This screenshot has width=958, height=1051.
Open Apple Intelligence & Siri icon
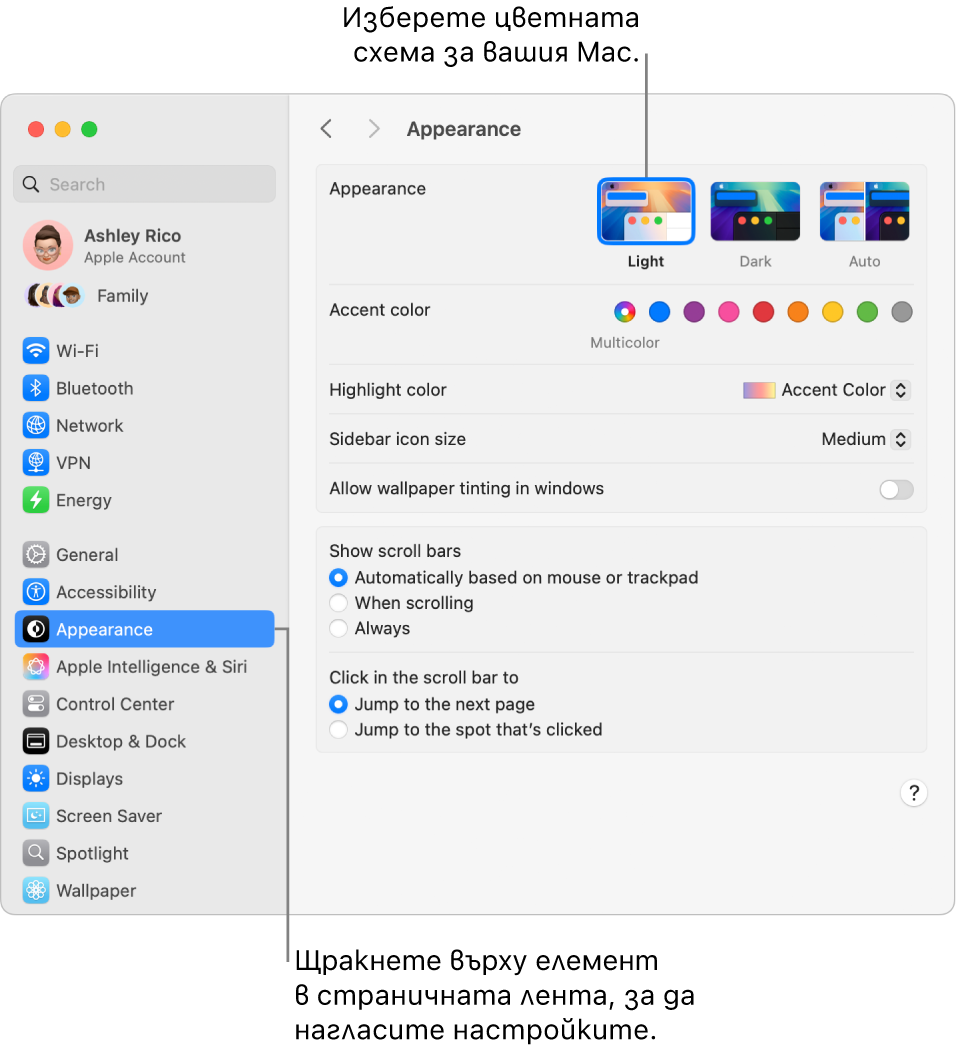[x=36, y=667]
